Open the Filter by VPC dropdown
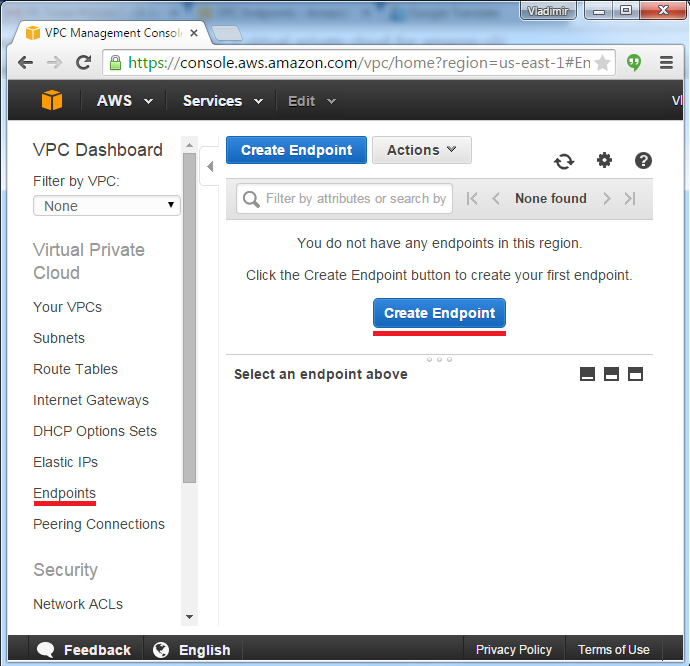Image resolution: width=690 pixels, height=666 pixels. 106,205
